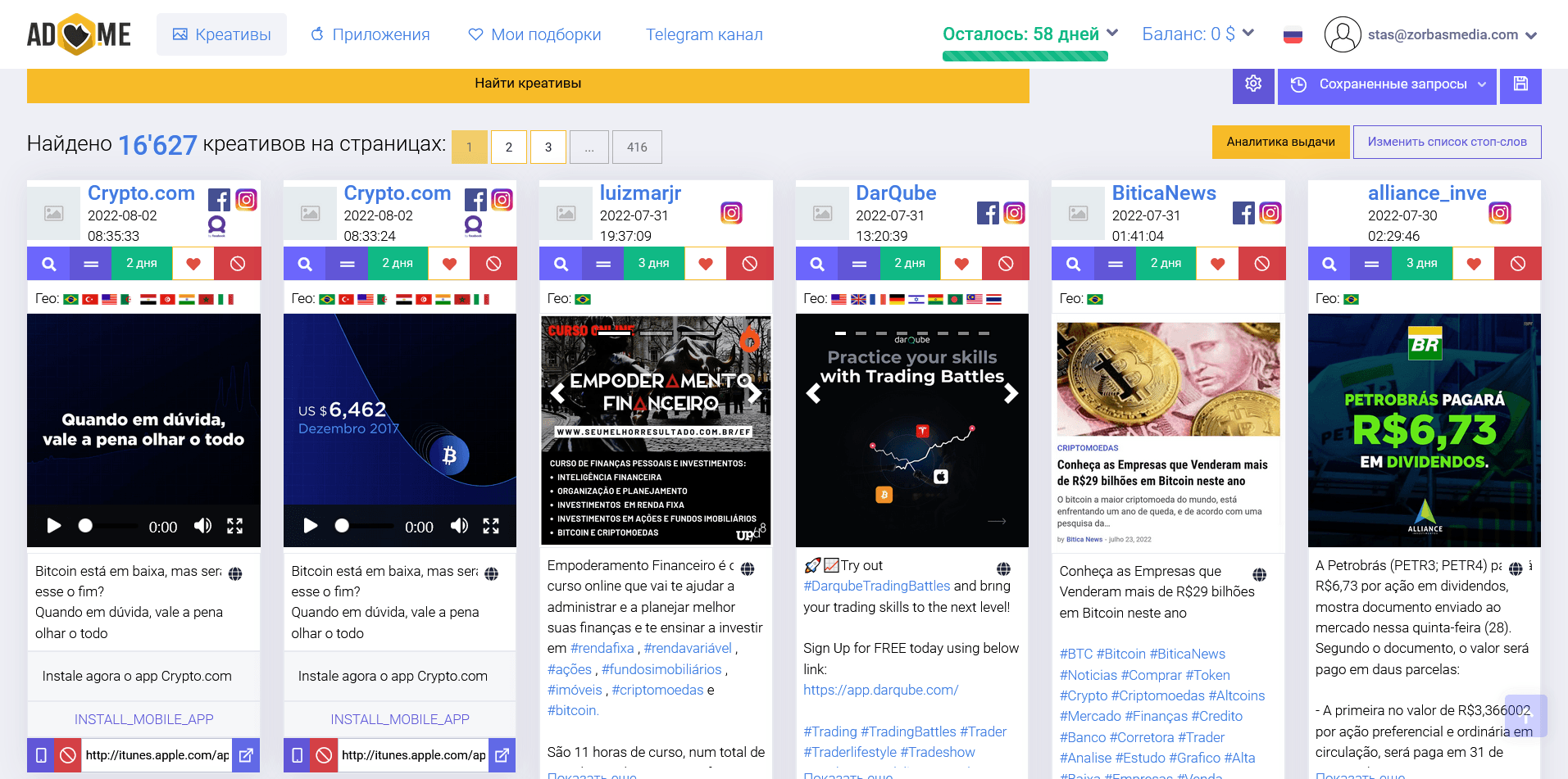
Task: Open the stas@zorbasmedia.com account menu
Action: click(1430, 34)
